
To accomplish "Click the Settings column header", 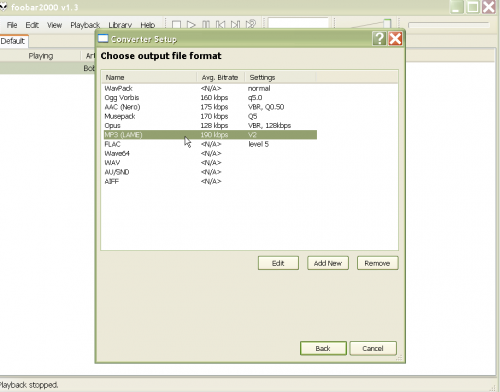I will pyautogui.click(x=280, y=77).
